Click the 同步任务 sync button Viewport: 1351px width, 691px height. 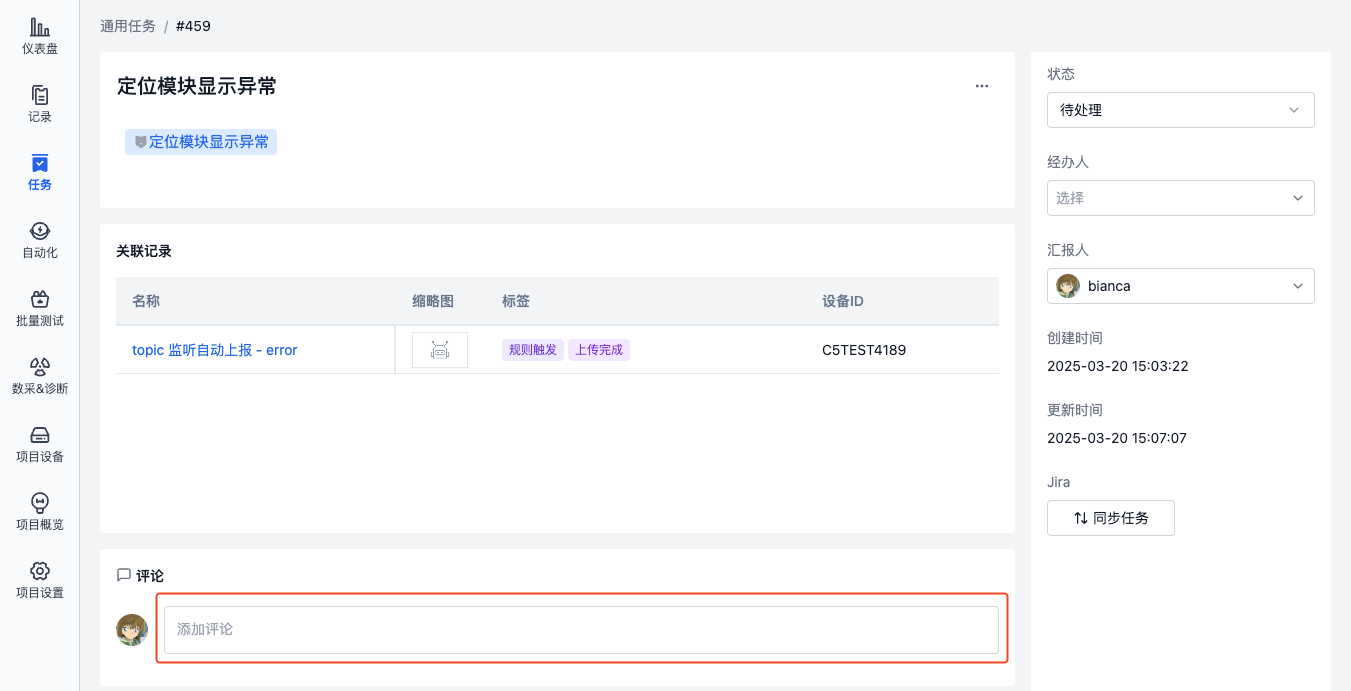point(1111,518)
